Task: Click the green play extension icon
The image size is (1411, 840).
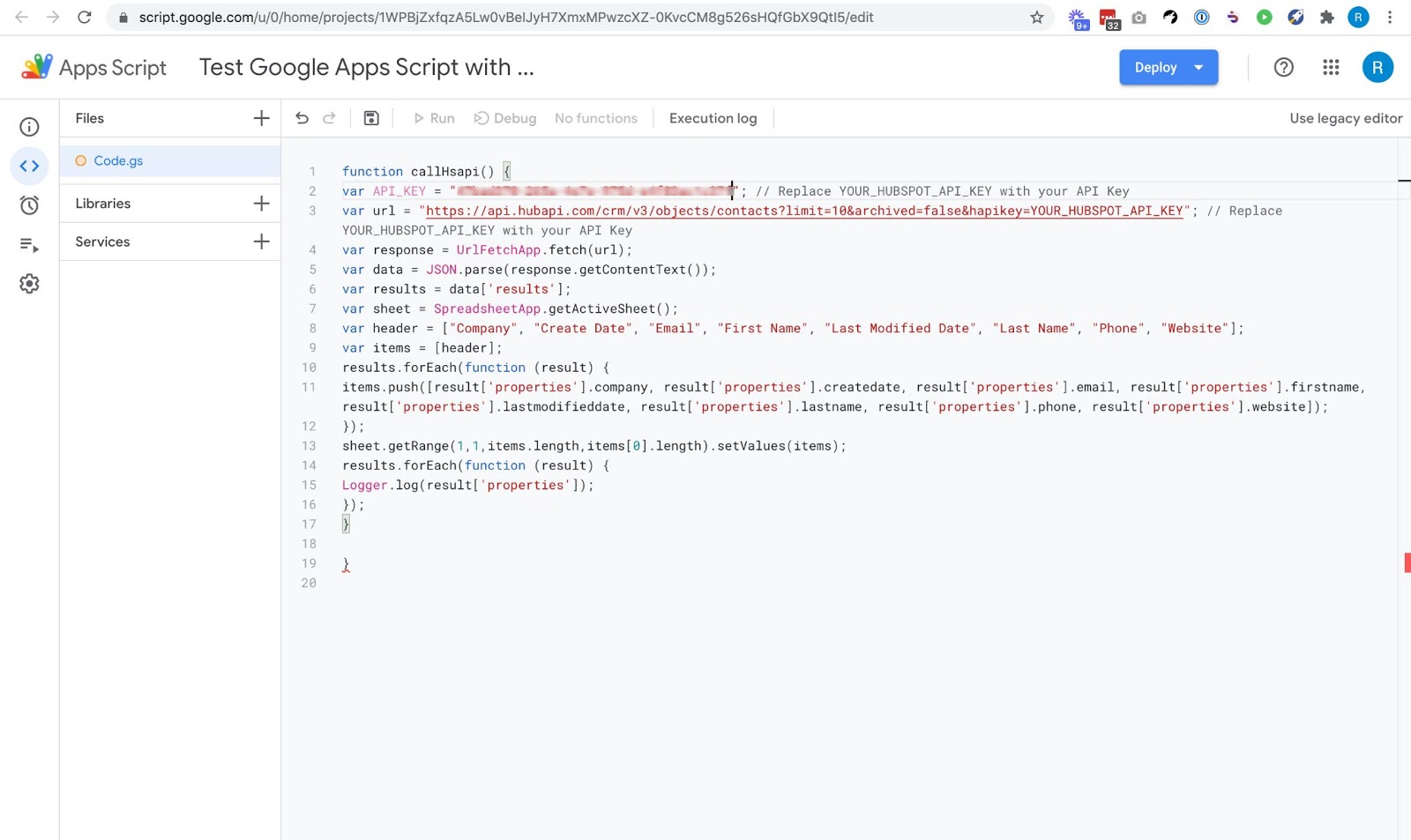Action: [x=1264, y=17]
